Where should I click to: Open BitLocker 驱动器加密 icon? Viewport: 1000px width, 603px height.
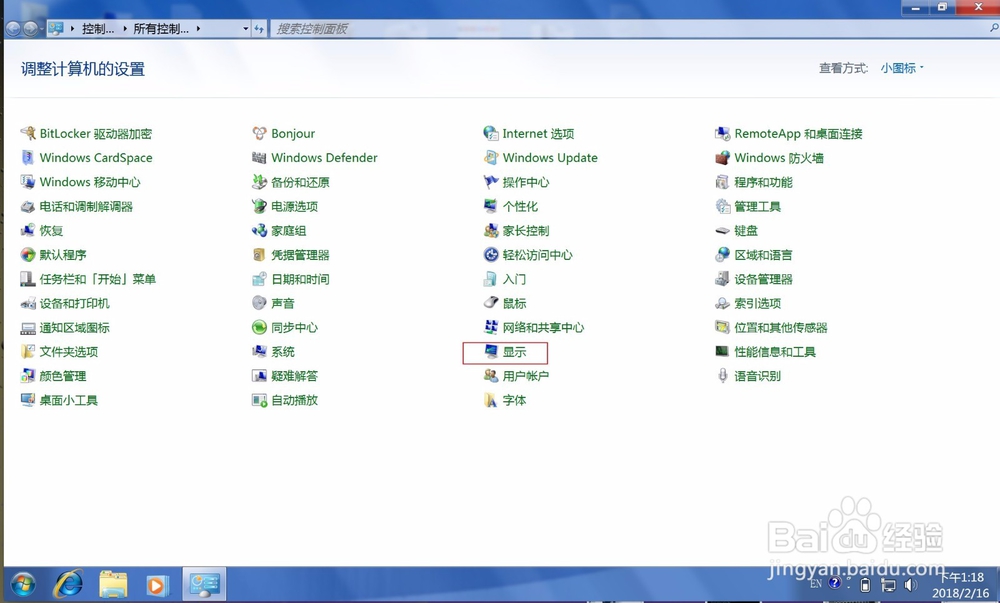click(28, 133)
